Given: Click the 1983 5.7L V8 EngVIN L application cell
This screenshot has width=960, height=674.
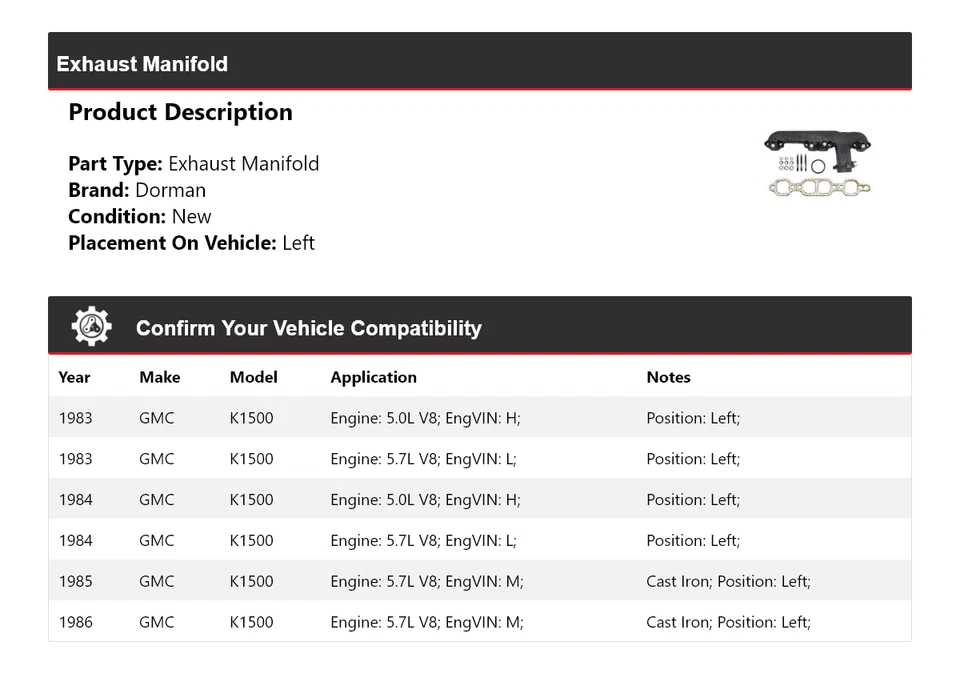Looking at the screenshot, I should [x=423, y=459].
